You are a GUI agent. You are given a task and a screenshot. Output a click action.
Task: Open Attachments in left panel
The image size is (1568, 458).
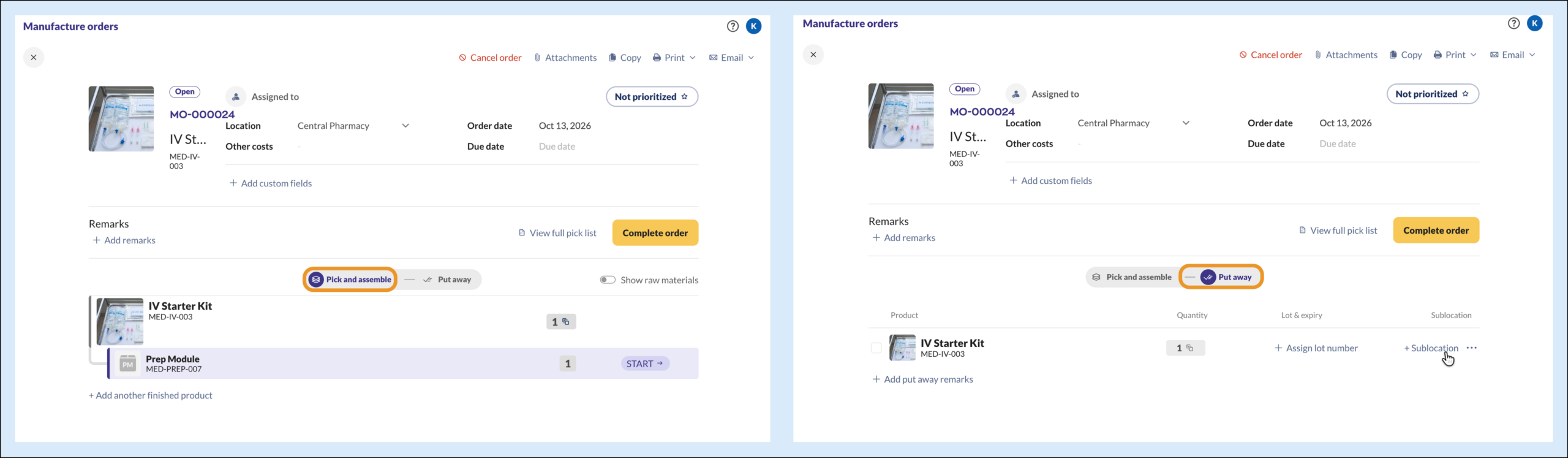tap(565, 58)
